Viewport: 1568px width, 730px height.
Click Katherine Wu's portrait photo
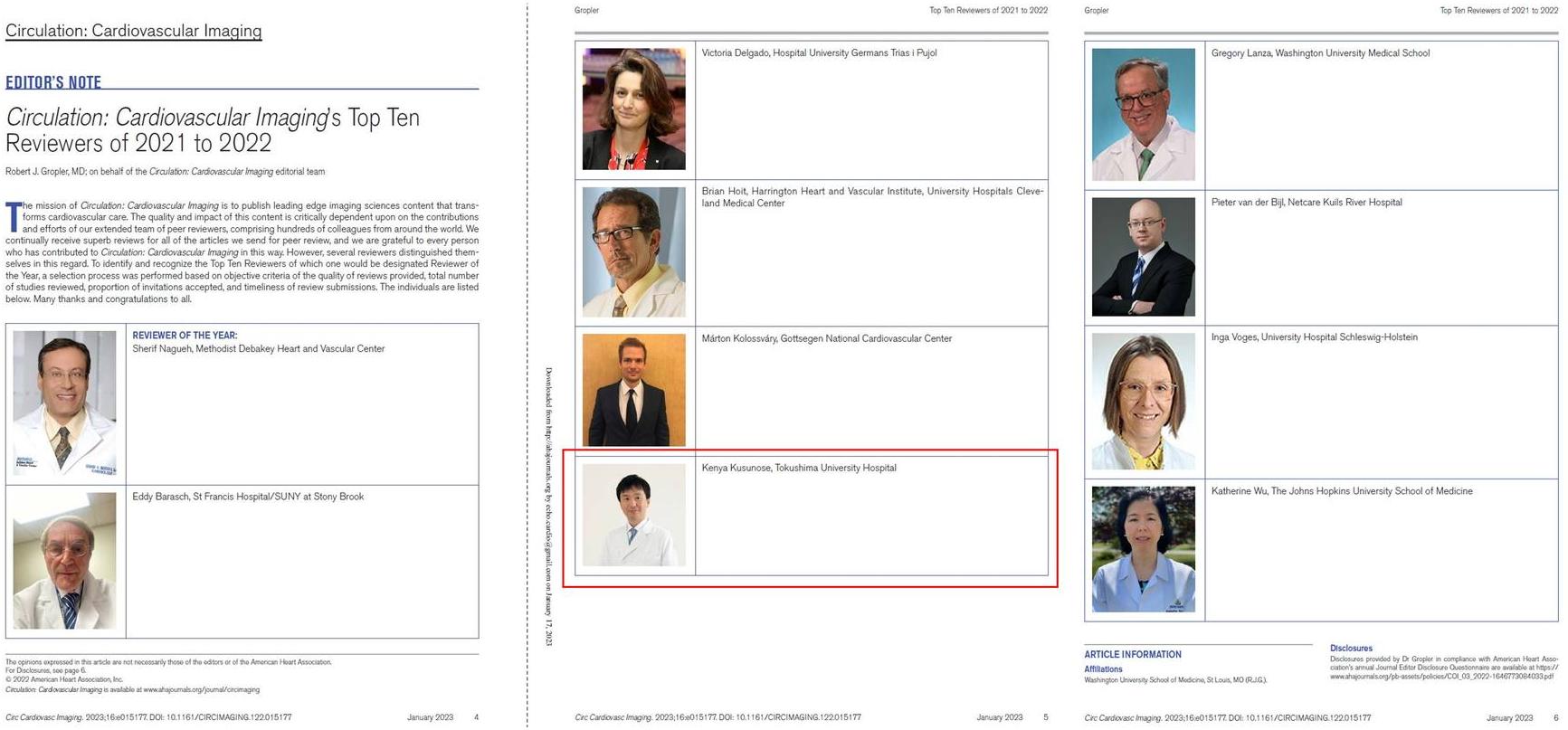[x=1144, y=549]
